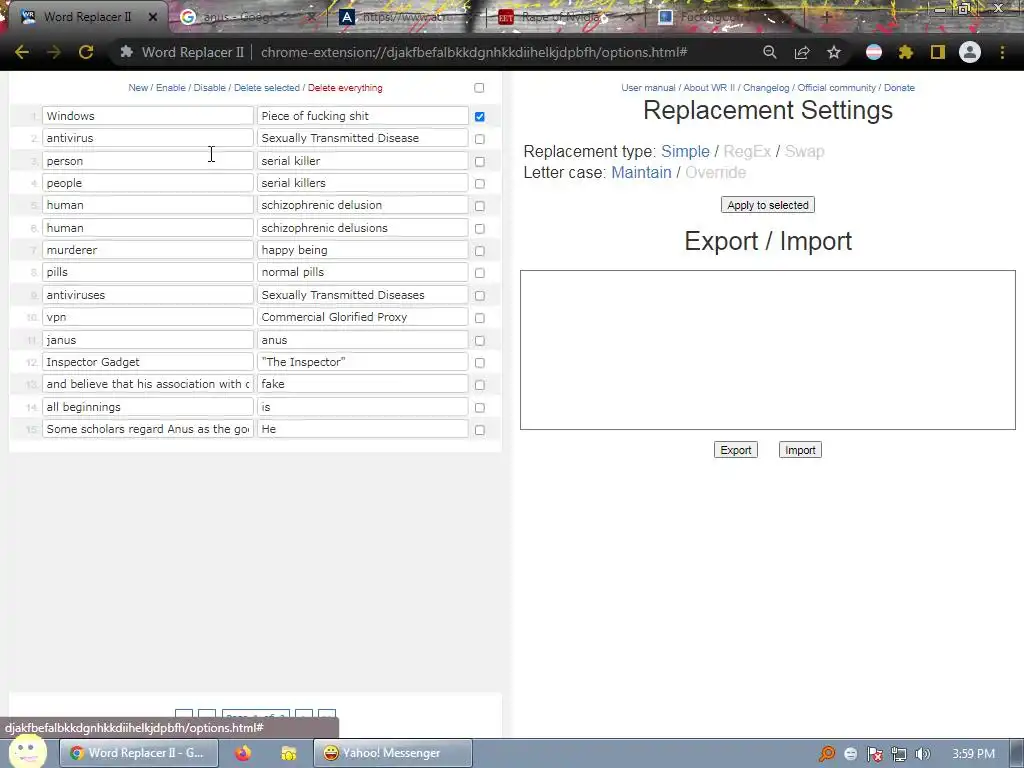Viewport: 1024px width, 768px height.
Task: Open the Start menu smiley orb
Action: [x=27, y=751]
